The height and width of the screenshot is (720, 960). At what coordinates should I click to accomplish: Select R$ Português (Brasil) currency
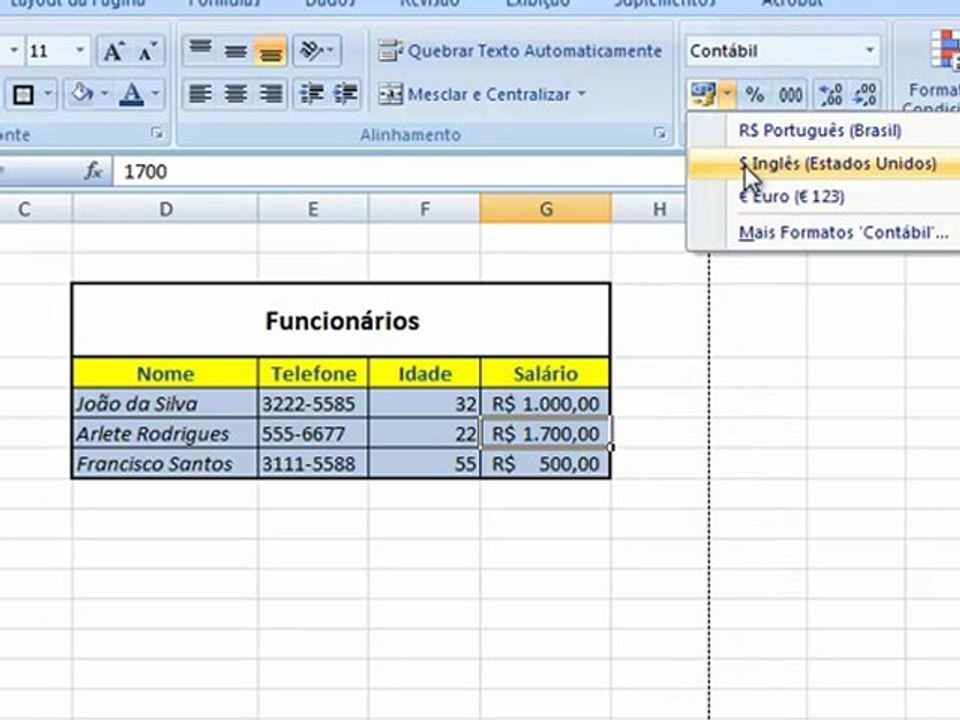[x=825, y=130]
